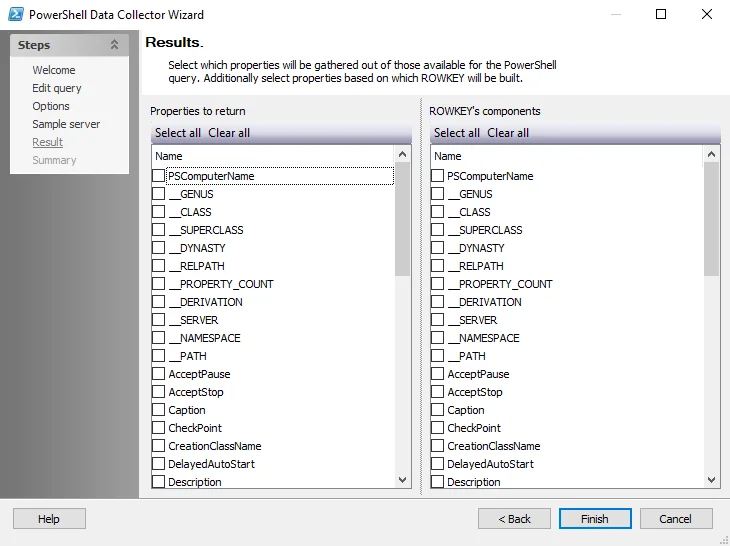
Task: Cancel the wizard
Action: (x=676, y=519)
